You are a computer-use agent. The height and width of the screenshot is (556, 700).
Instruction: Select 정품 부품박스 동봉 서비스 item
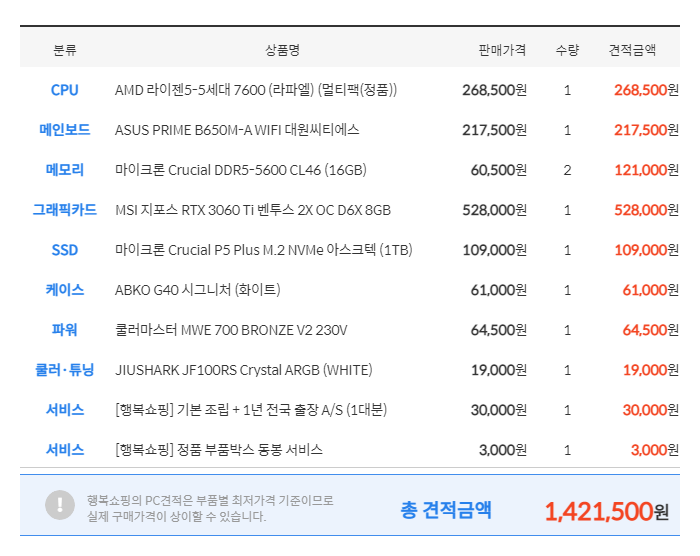(x=219, y=450)
